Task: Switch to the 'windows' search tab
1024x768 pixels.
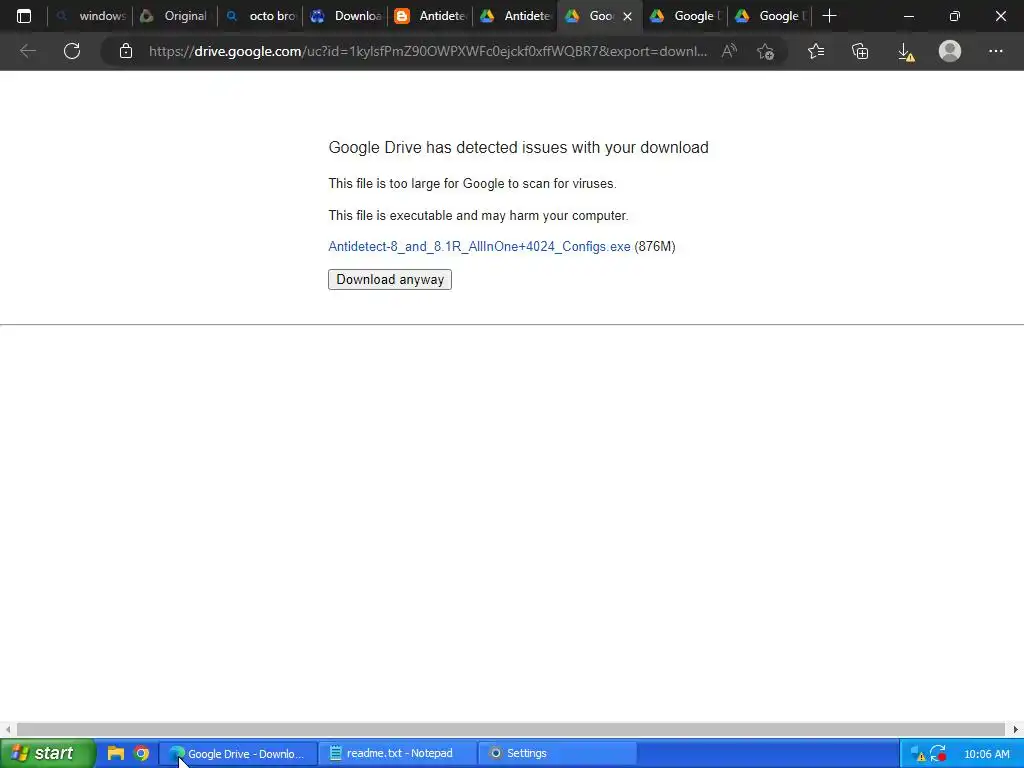Action: (x=90, y=16)
